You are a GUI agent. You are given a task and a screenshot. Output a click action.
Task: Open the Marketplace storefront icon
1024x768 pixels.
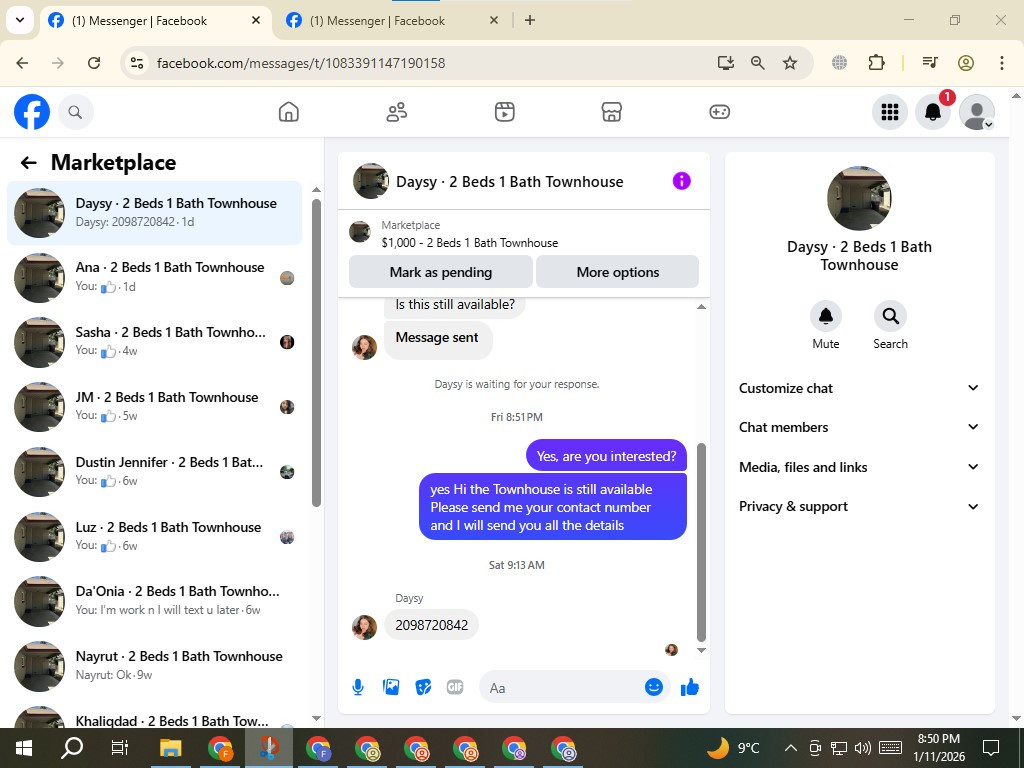[611, 112]
